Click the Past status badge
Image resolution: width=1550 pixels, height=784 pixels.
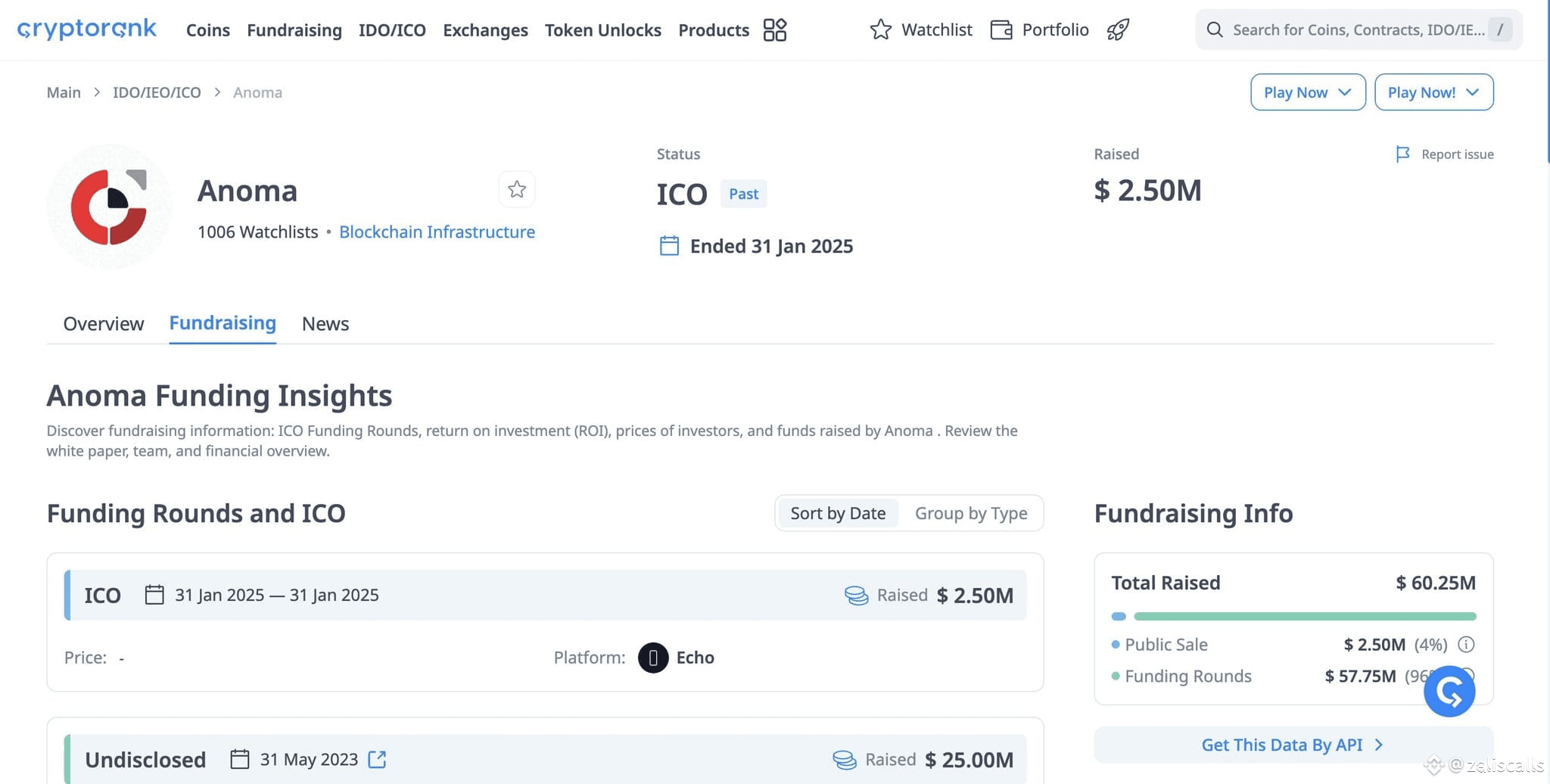(x=743, y=194)
